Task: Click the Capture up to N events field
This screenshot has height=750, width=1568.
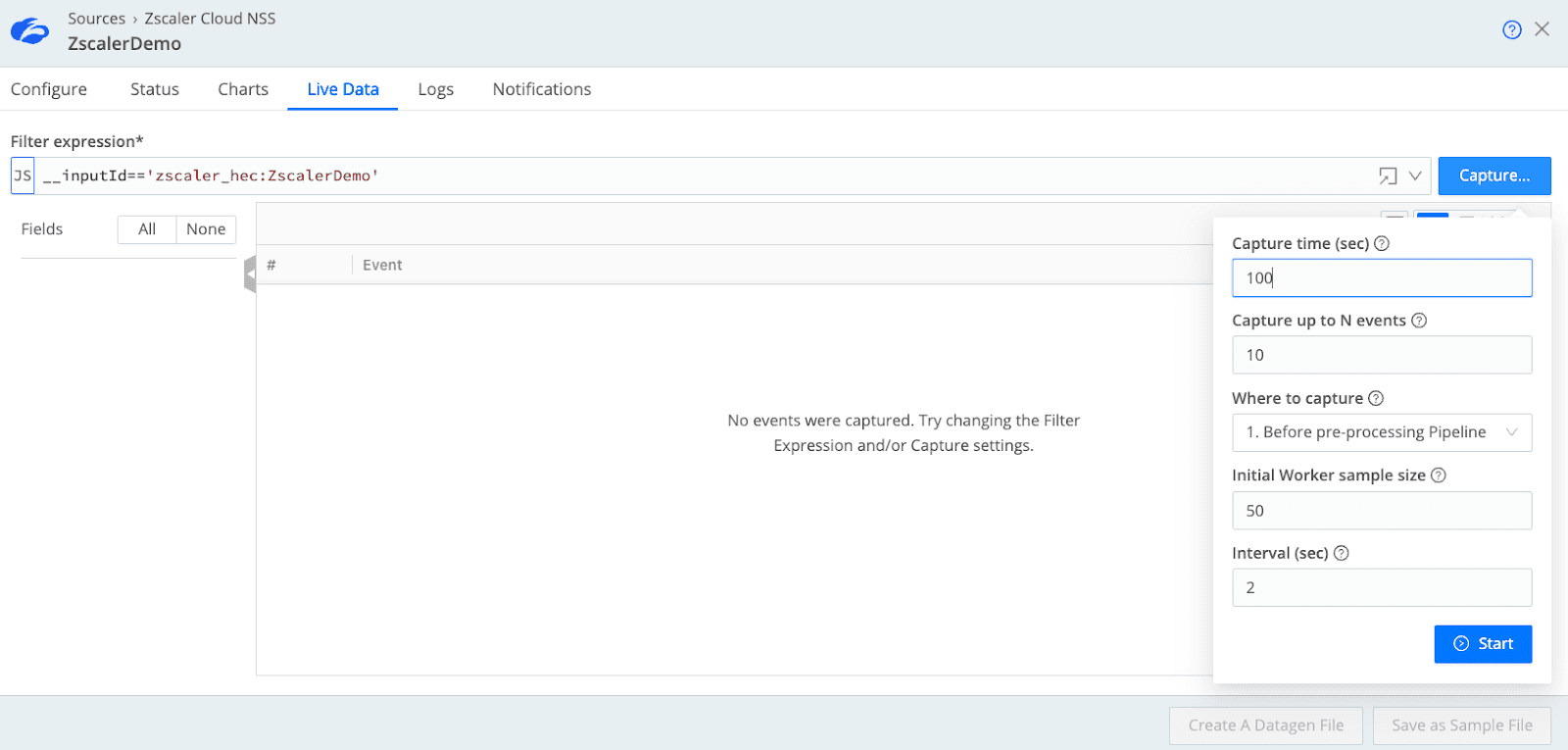Action: point(1381,355)
